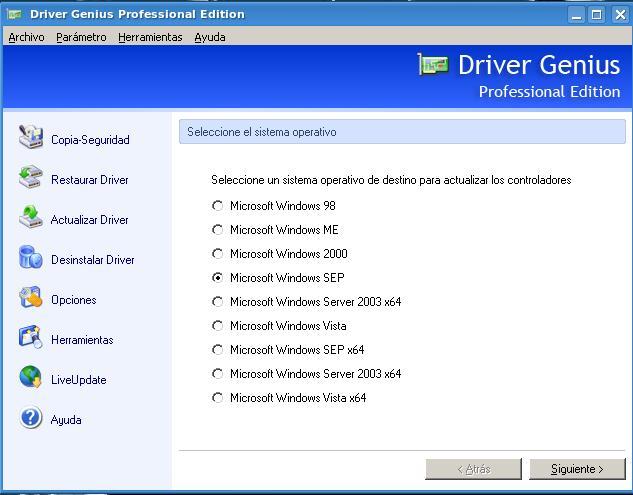The width and height of the screenshot is (633, 495).
Task: Click the Actualizar Driver sidebar label
Action: click(90, 220)
